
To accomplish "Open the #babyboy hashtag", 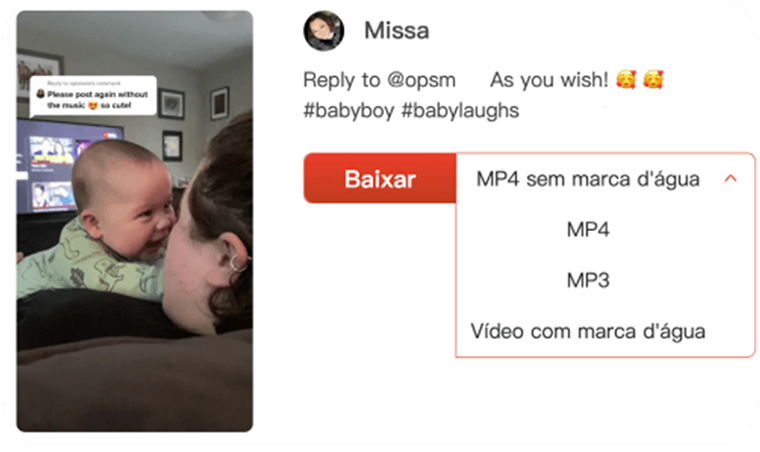I will (x=348, y=110).
